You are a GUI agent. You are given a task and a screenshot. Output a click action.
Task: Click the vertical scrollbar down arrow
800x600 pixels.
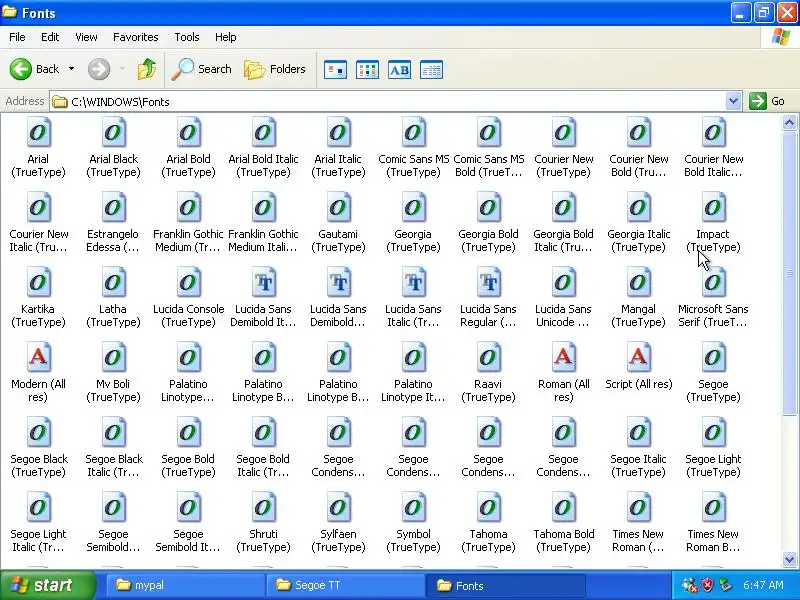point(789,560)
